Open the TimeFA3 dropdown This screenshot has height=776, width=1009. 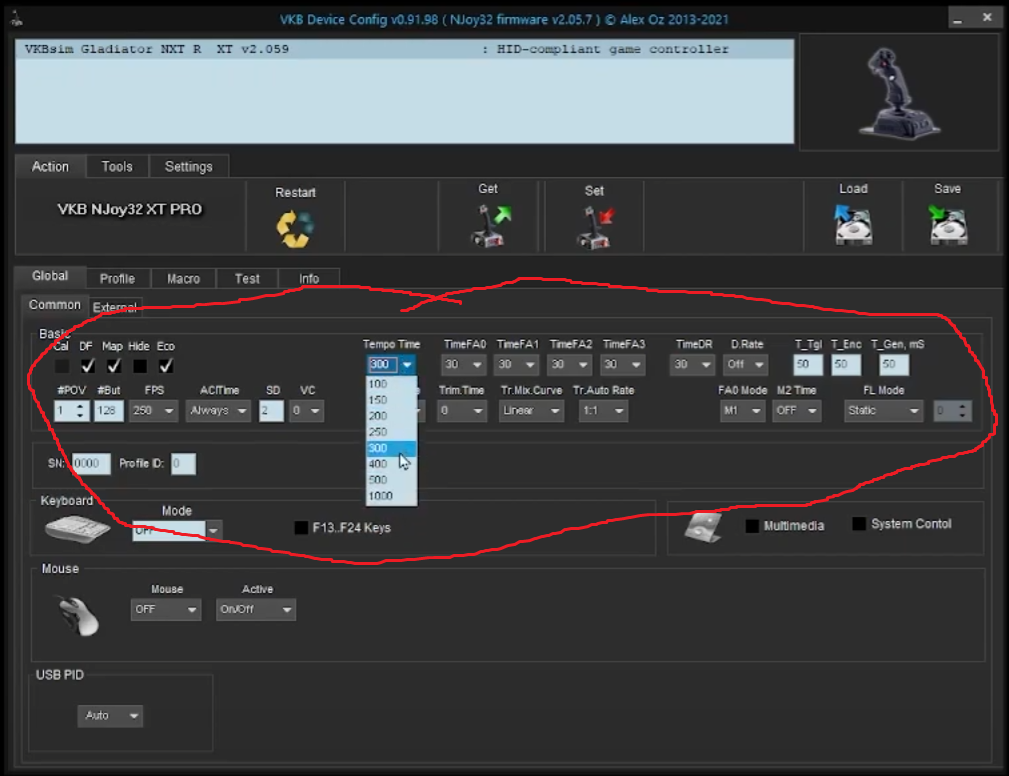click(x=622, y=365)
